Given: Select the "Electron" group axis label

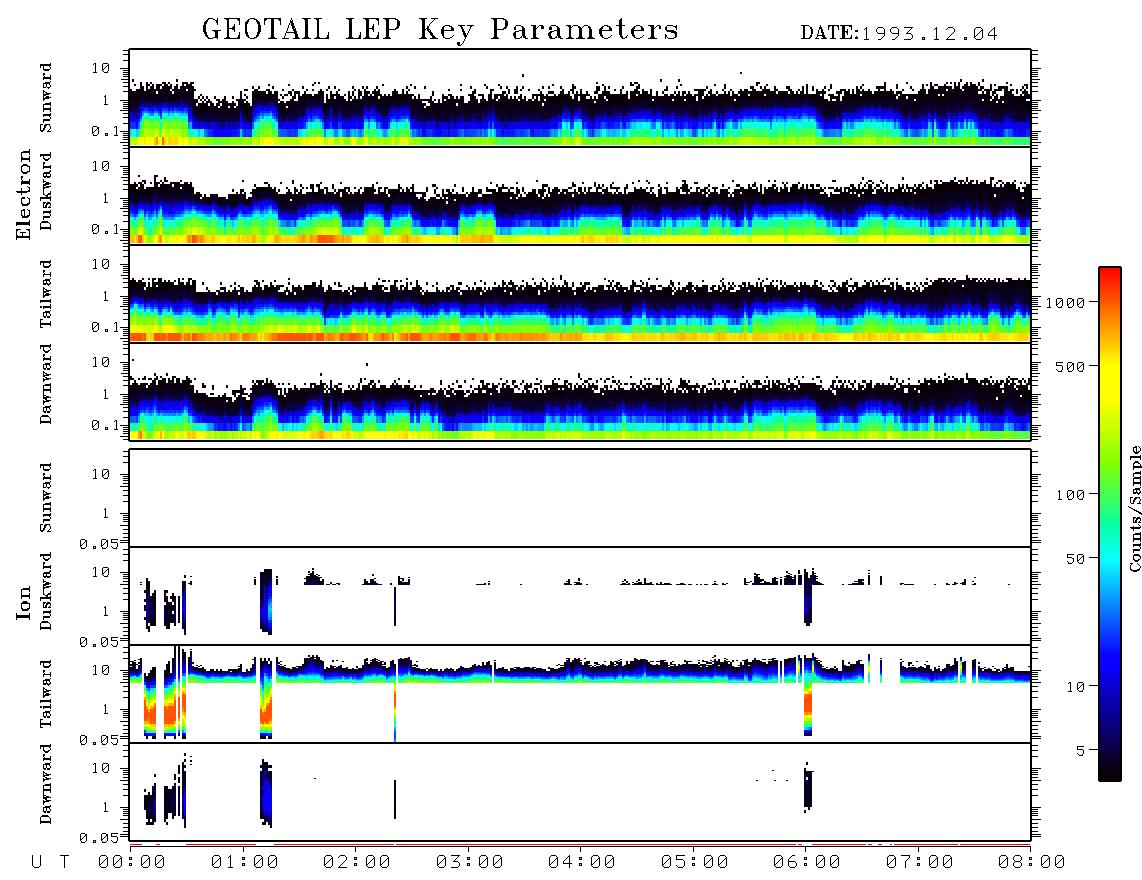Looking at the screenshot, I should (x=23, y=194).
